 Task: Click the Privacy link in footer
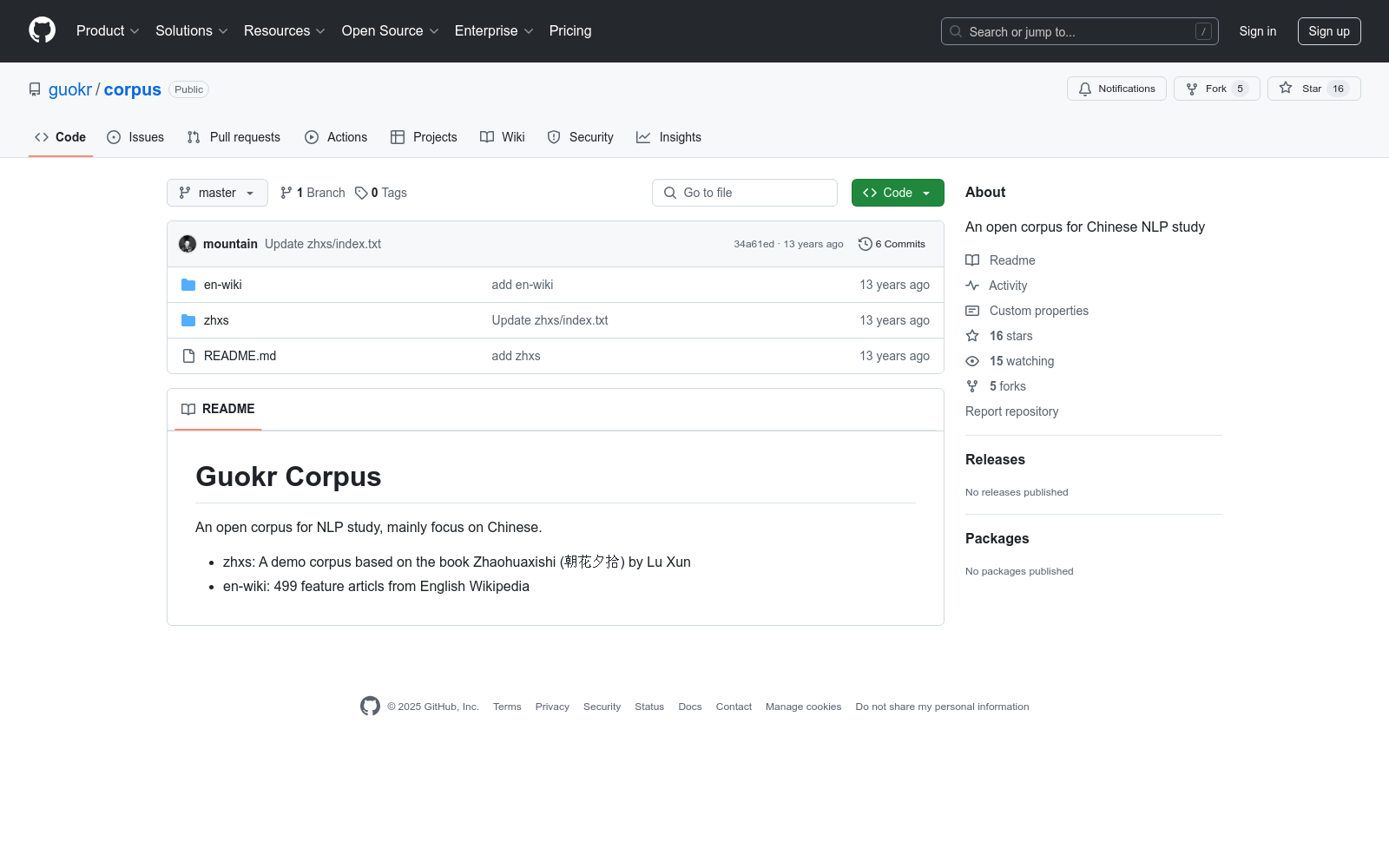coord(552,707)
